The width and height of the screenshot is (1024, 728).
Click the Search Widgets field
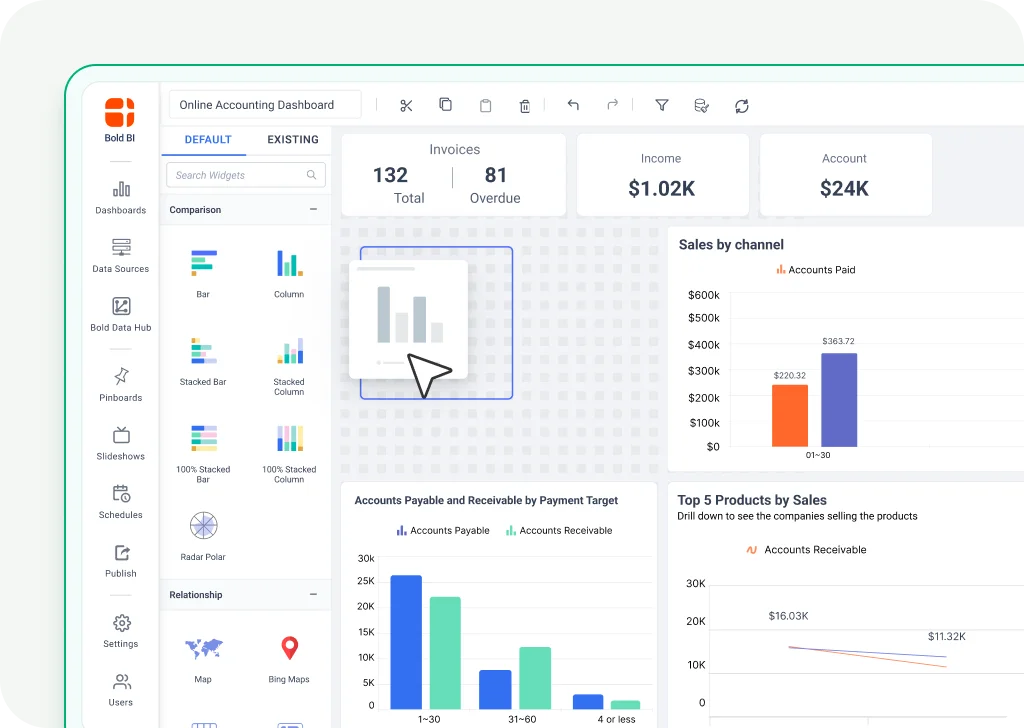pos(246,175)
